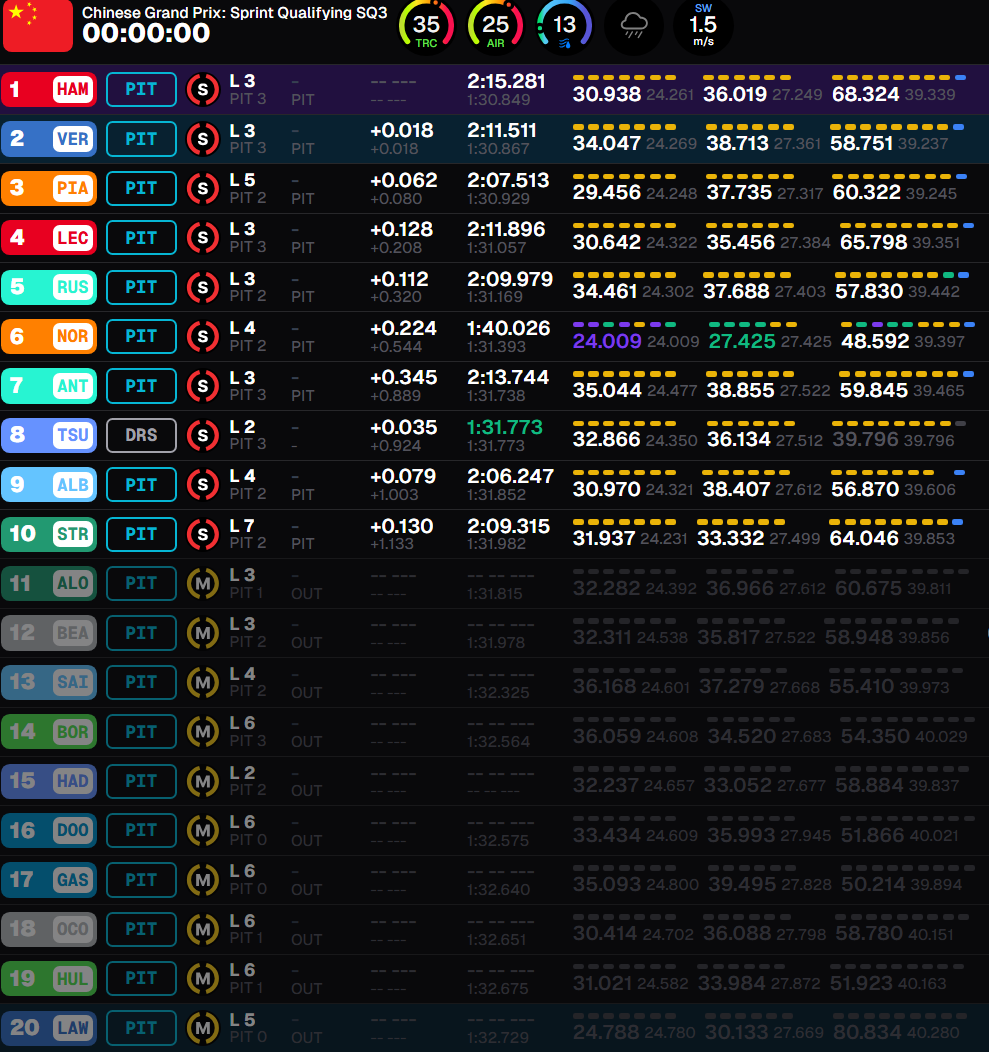This screenshot has width=989, height=1052.
Task: Click the Chinese Grand Prix Sprint Qualifying SQ3 title
Action: click(x=235, y=13)
